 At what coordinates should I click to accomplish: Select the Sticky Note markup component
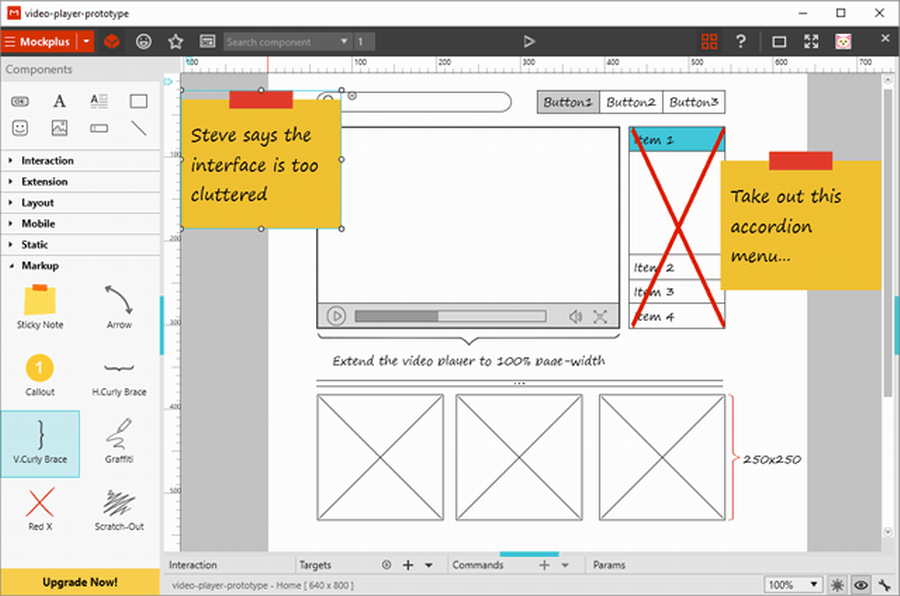[x=40, y=303]
